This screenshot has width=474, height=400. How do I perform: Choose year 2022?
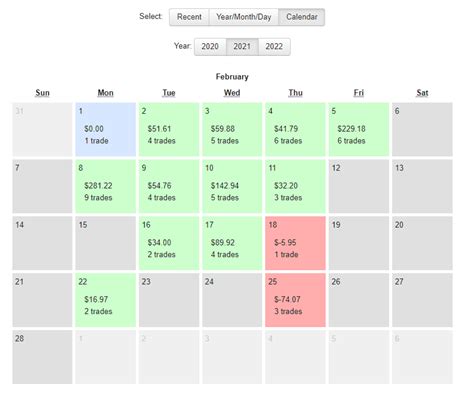274,47
